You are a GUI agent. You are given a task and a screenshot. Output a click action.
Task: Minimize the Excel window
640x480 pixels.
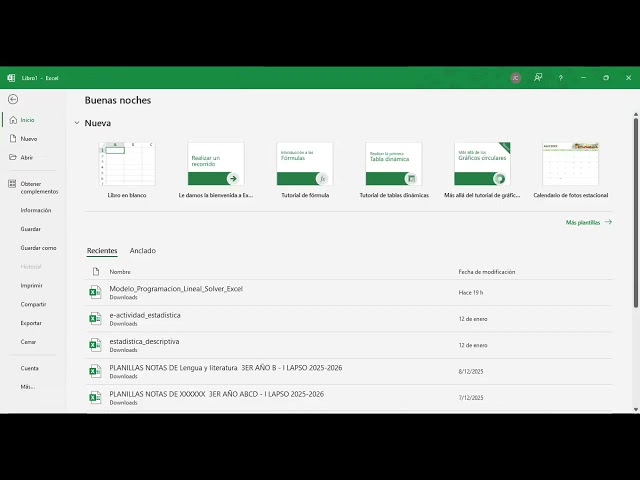(x=584, y=78)
